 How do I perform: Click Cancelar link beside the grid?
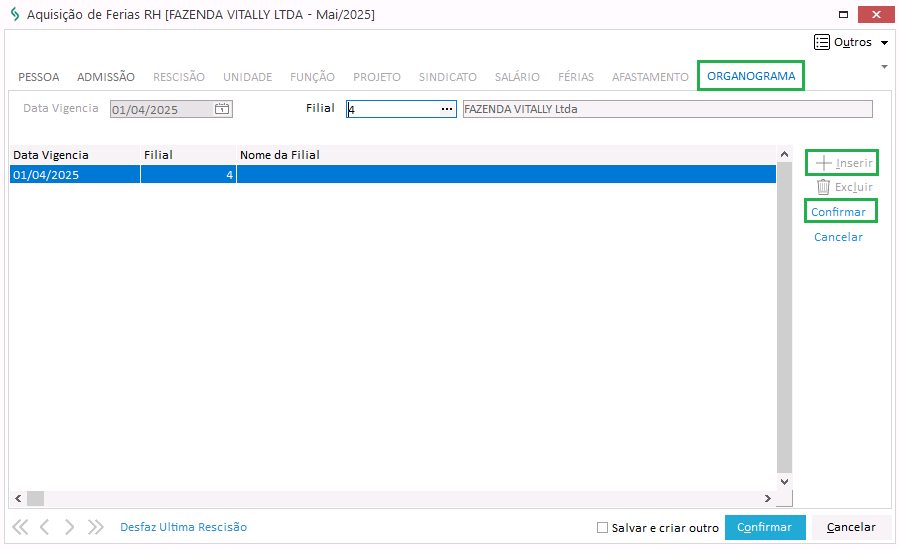838,237
